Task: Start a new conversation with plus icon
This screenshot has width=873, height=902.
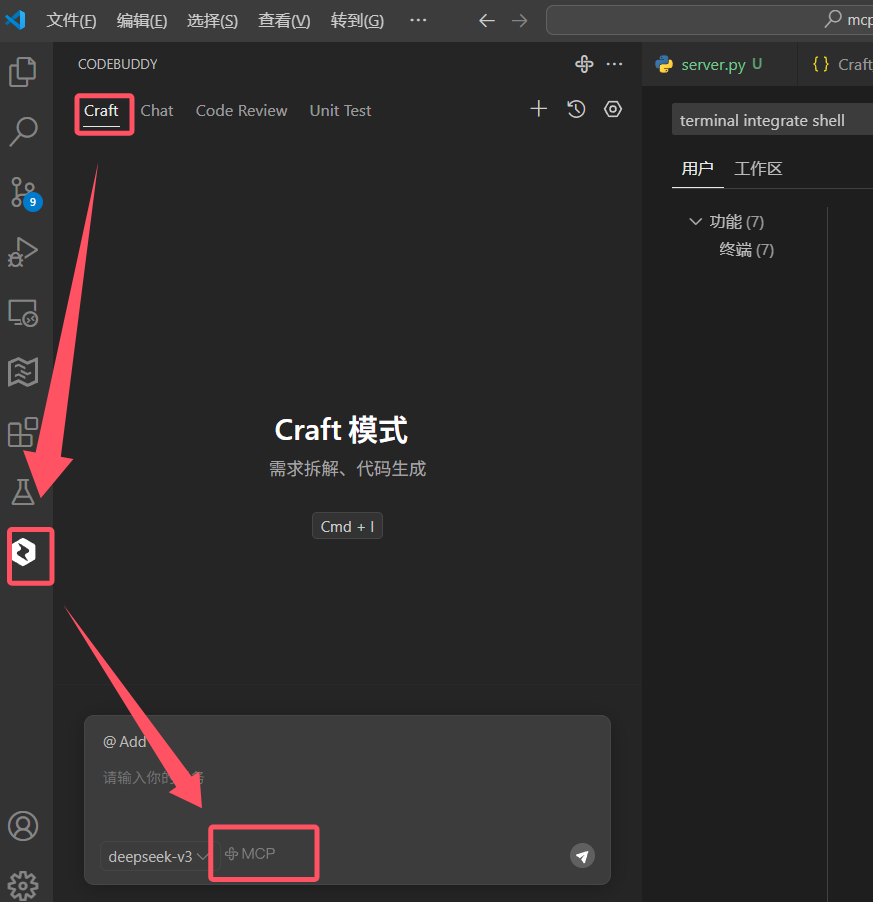Action: tap(538, 109)
